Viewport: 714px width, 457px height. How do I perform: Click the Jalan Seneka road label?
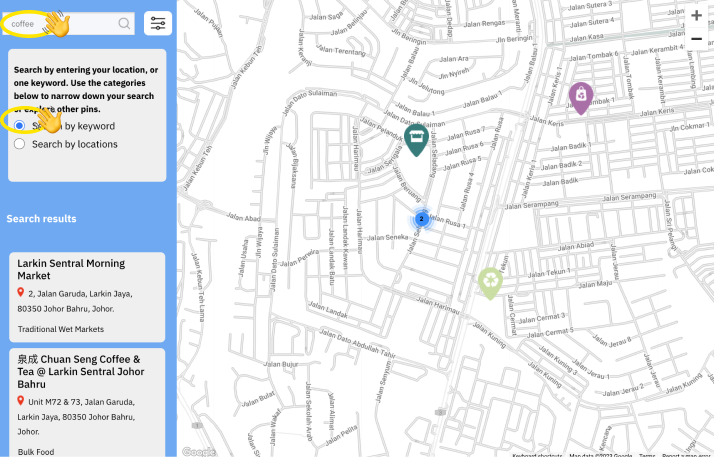pyautogui.click(x=388, y=237)
